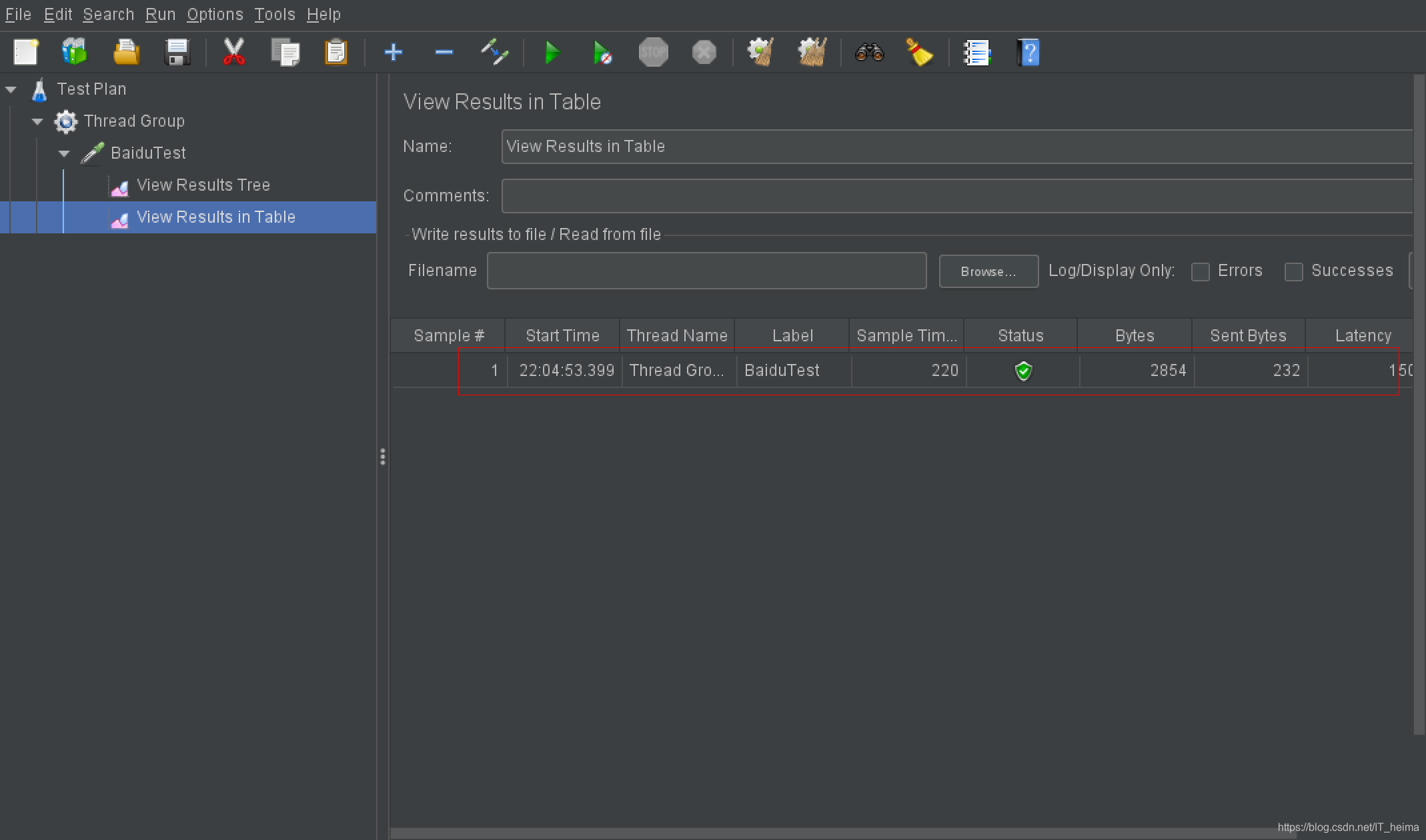Collapse the Thread Group node arrow
The width and height of the screenshot is (1426, 840).
38,121
